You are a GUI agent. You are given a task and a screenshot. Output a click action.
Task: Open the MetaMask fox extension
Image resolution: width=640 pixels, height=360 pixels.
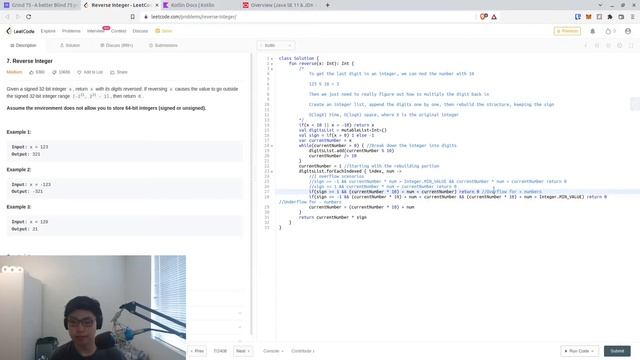coord(589,17)
